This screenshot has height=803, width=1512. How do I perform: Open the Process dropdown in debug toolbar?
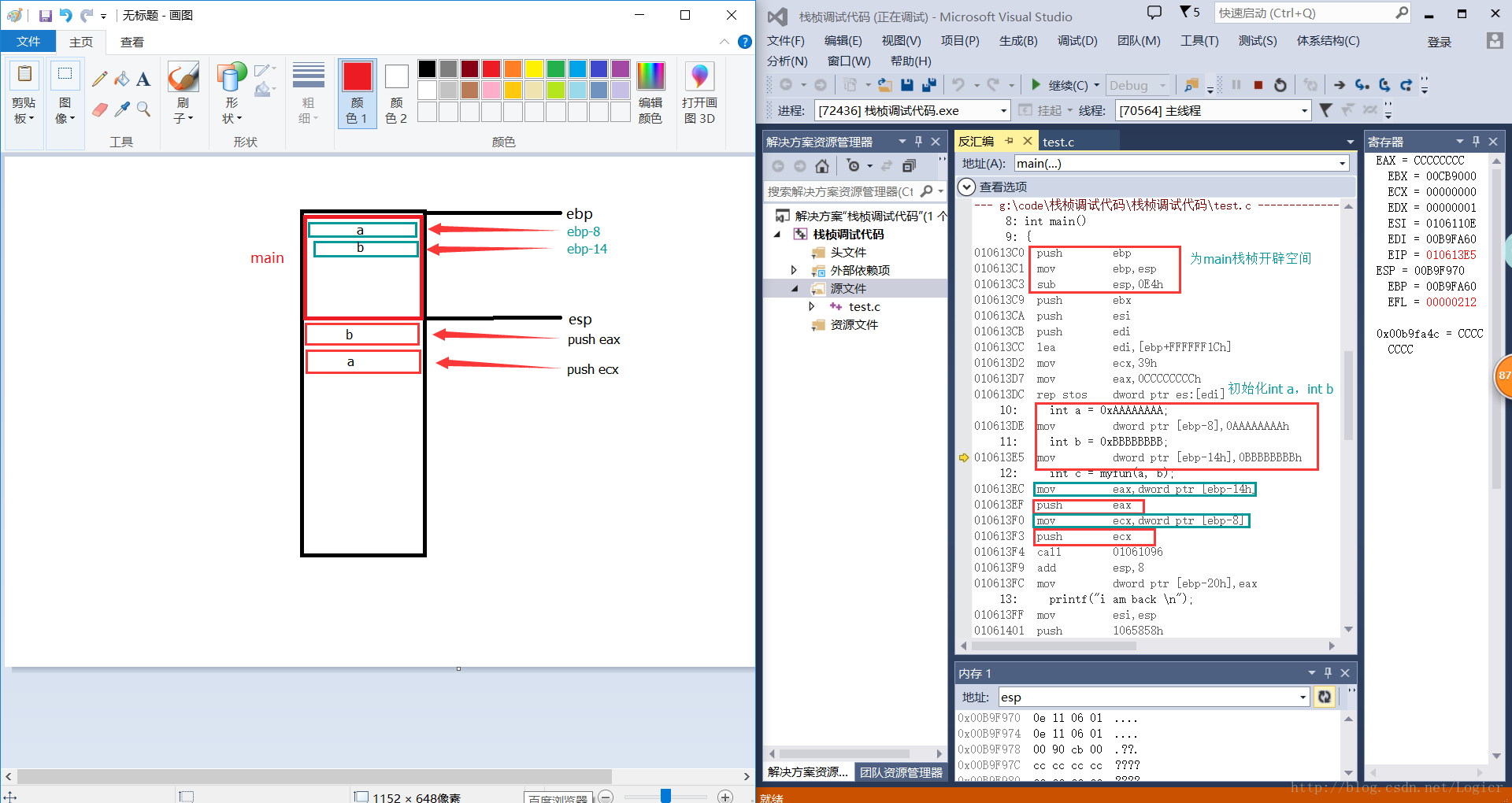tap(1003, 111)
